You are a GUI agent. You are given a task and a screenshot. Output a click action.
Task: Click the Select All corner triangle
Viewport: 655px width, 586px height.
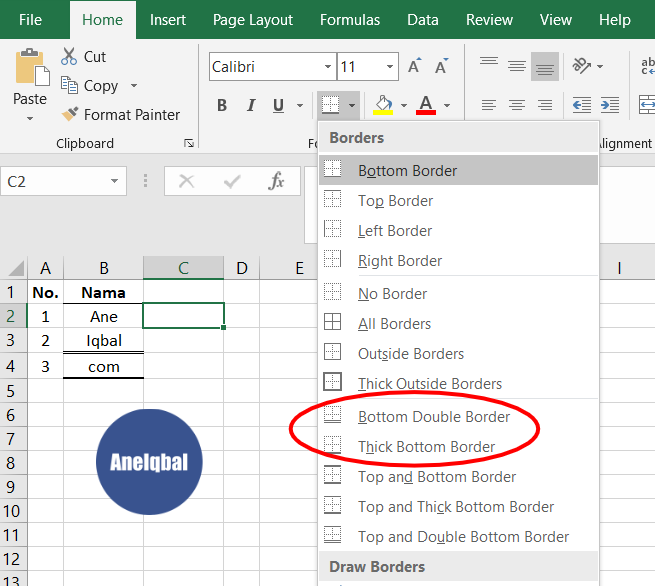coord(16,268)
